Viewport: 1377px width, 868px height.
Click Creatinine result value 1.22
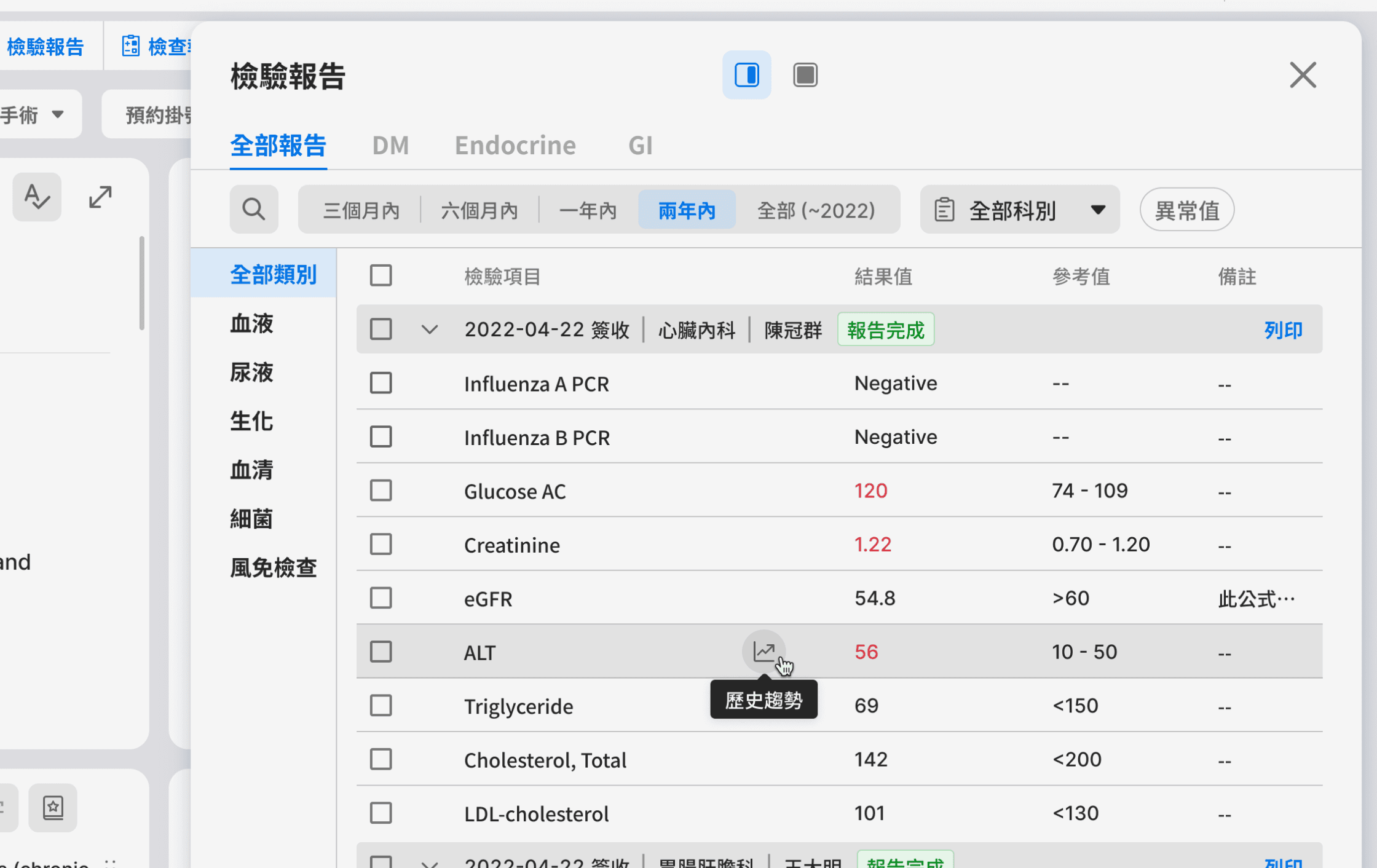tap(873, 544)
